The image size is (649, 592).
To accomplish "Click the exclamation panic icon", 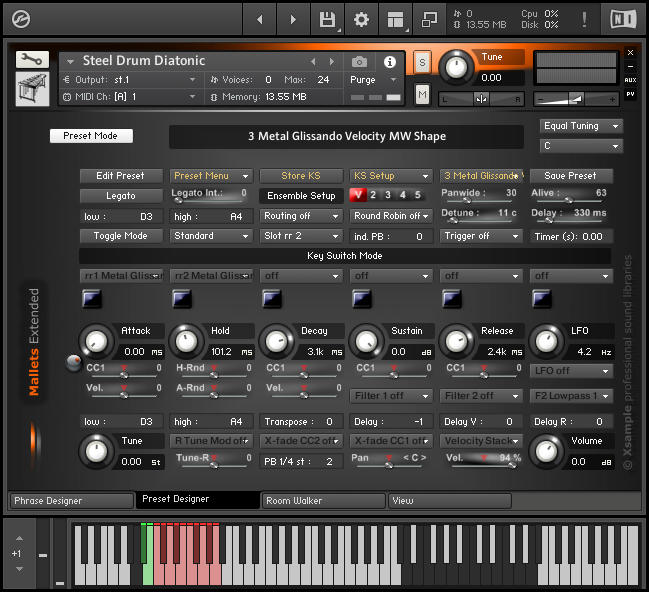I will [x=584, y=19].
